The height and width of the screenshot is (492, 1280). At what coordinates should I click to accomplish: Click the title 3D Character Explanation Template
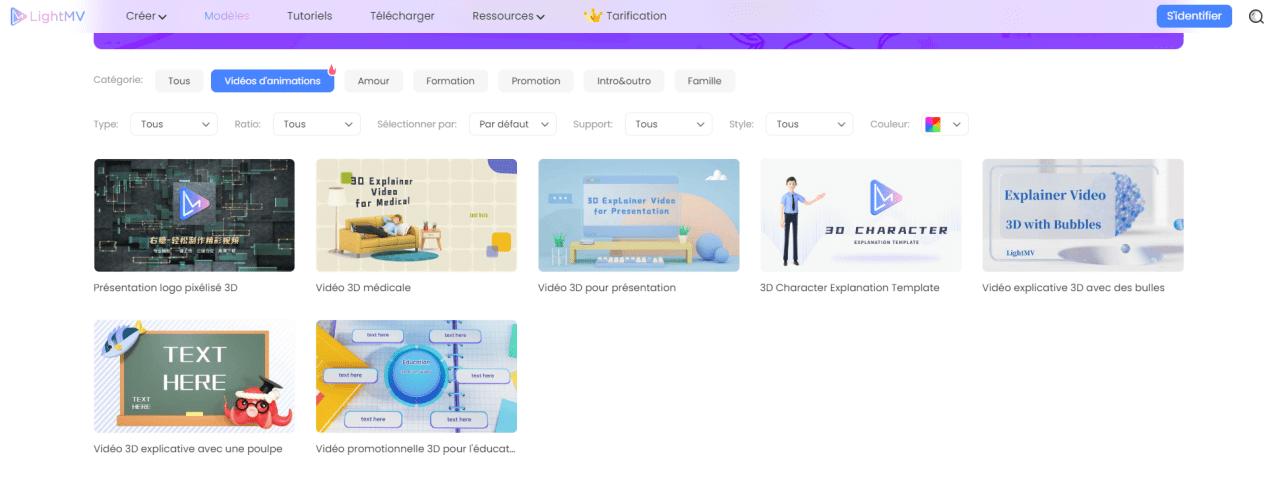coord(850,288)
